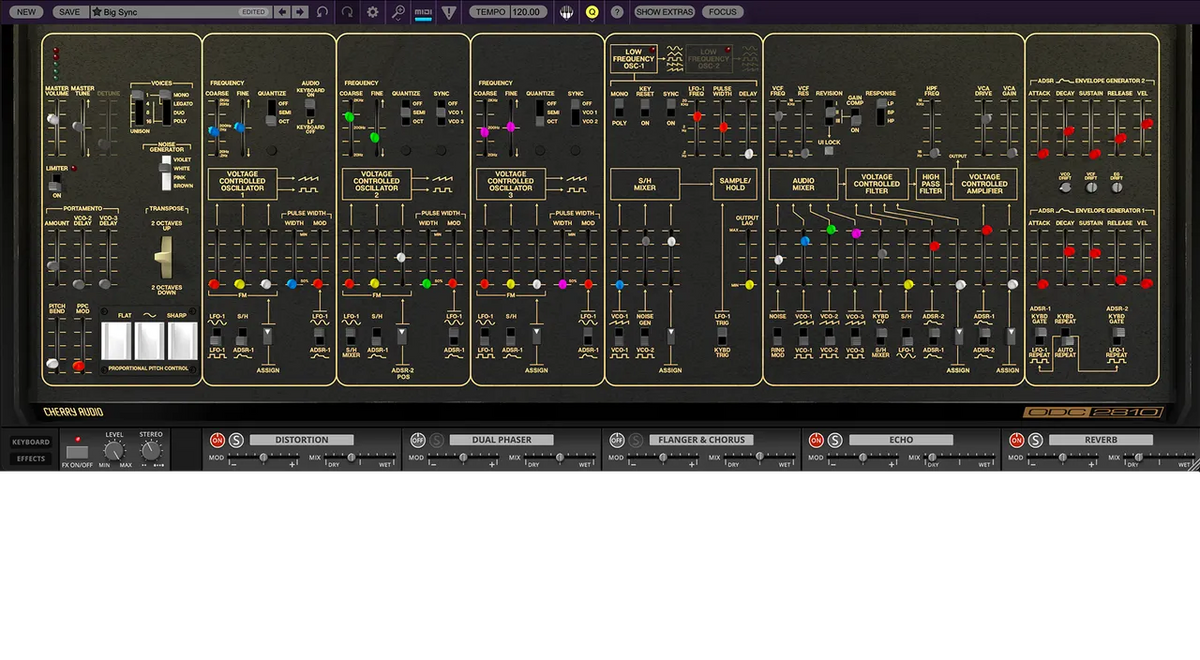
Task: Click the Master Volume slider knob
Action: [52, 120]
